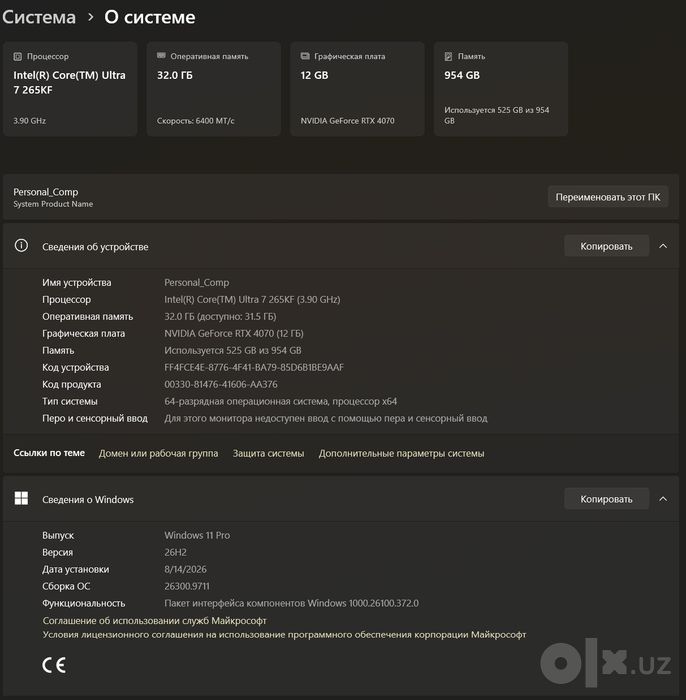The height and width of the screenshot is (700, 686).
Task: Click device ID FF4FCE4E-8776-4F41-BA79-85D6B1BE9AAF
Action: 254,367
